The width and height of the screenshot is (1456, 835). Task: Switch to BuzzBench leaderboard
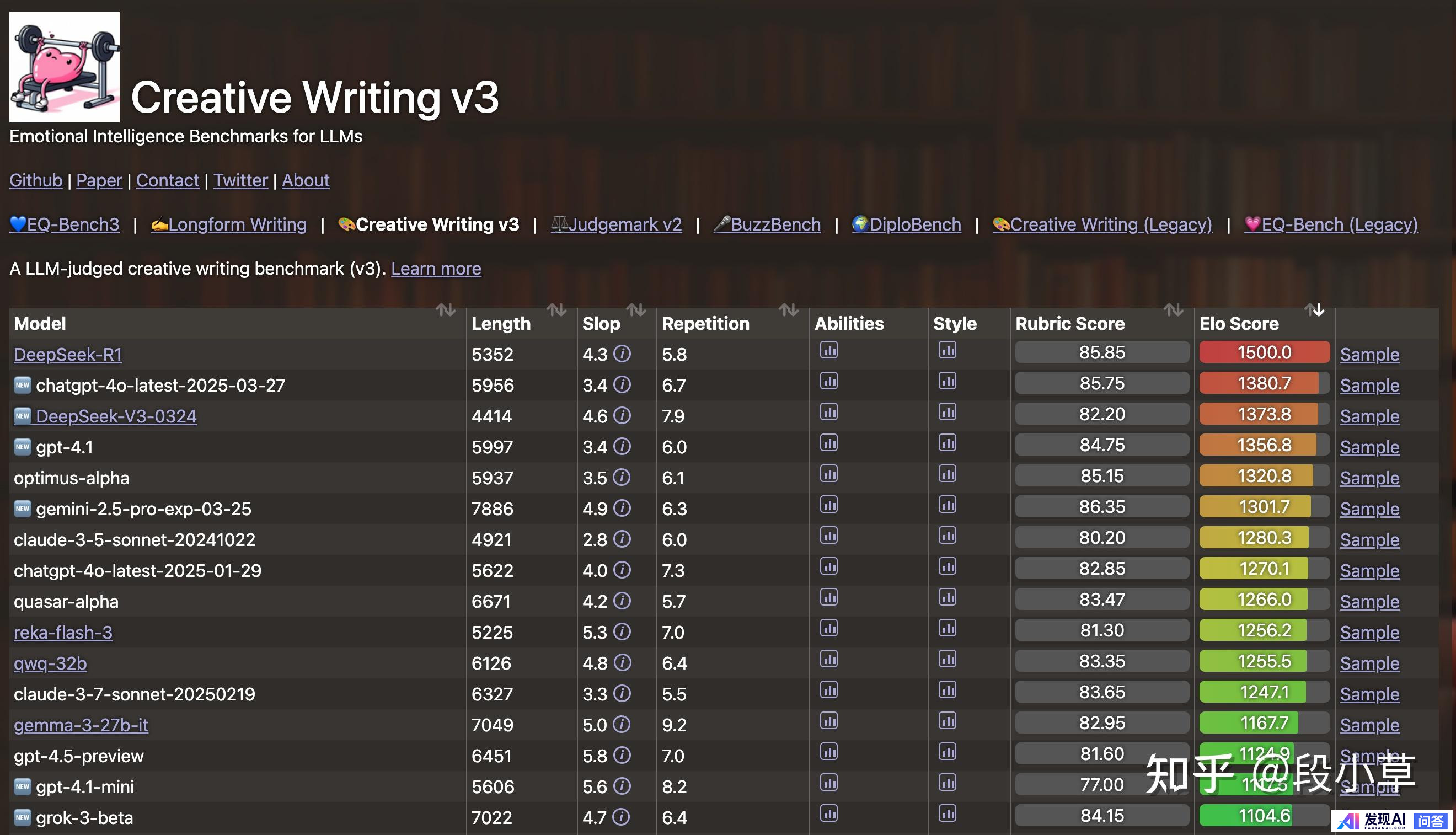coord(767,224)
